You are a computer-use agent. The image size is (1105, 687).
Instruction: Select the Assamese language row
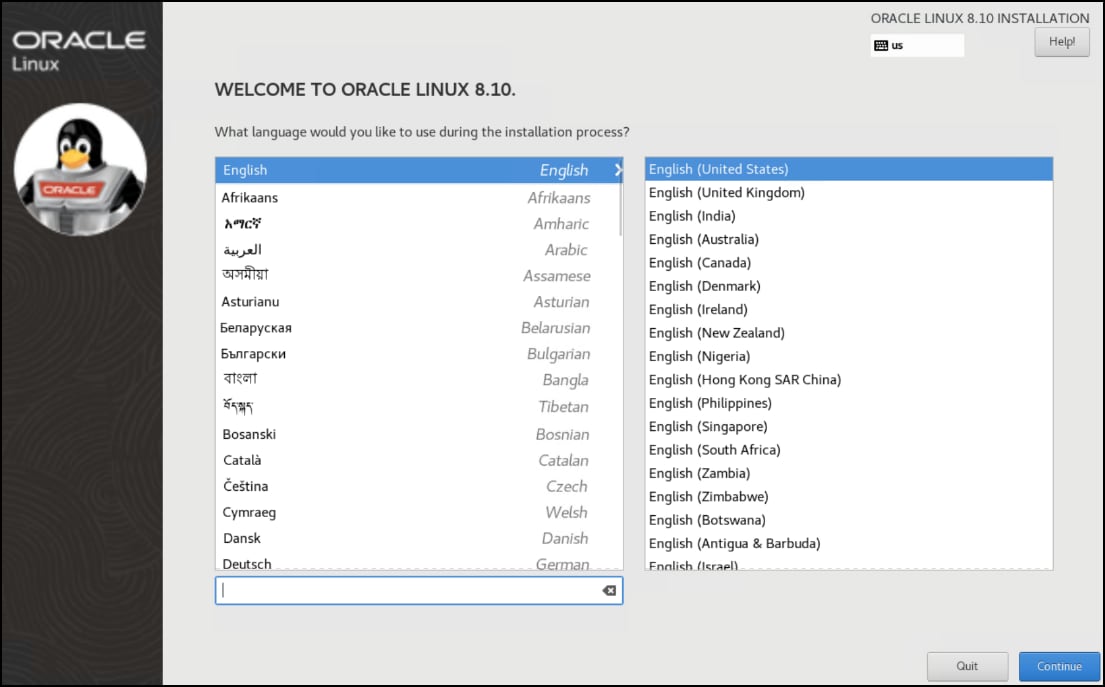click(x=419, y=276)
